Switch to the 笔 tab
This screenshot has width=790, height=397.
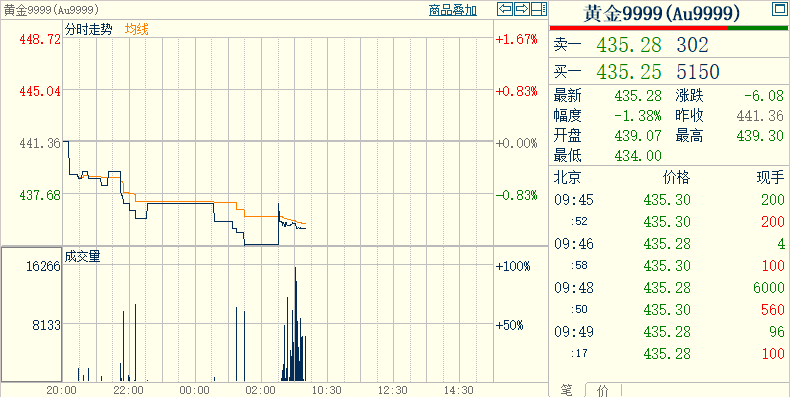click(x=567, y=390)
